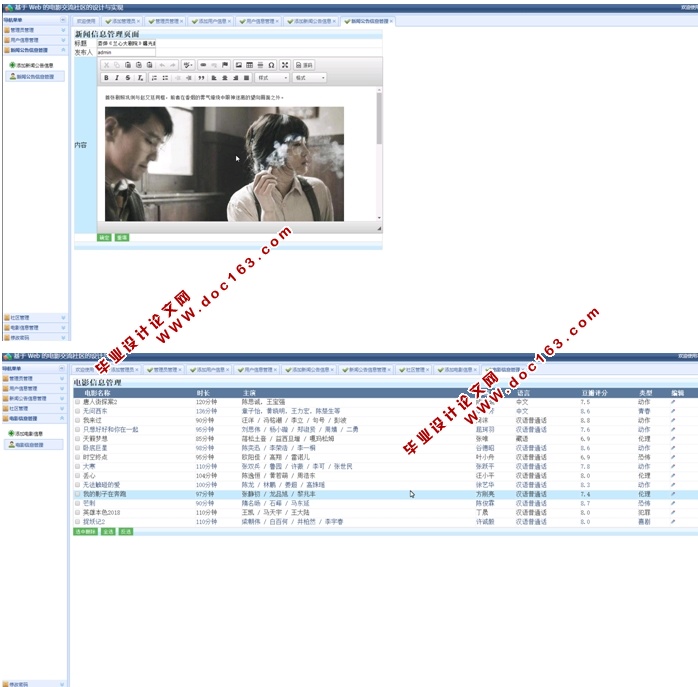Open the Insert Image tool in the editor

(239, 65)
